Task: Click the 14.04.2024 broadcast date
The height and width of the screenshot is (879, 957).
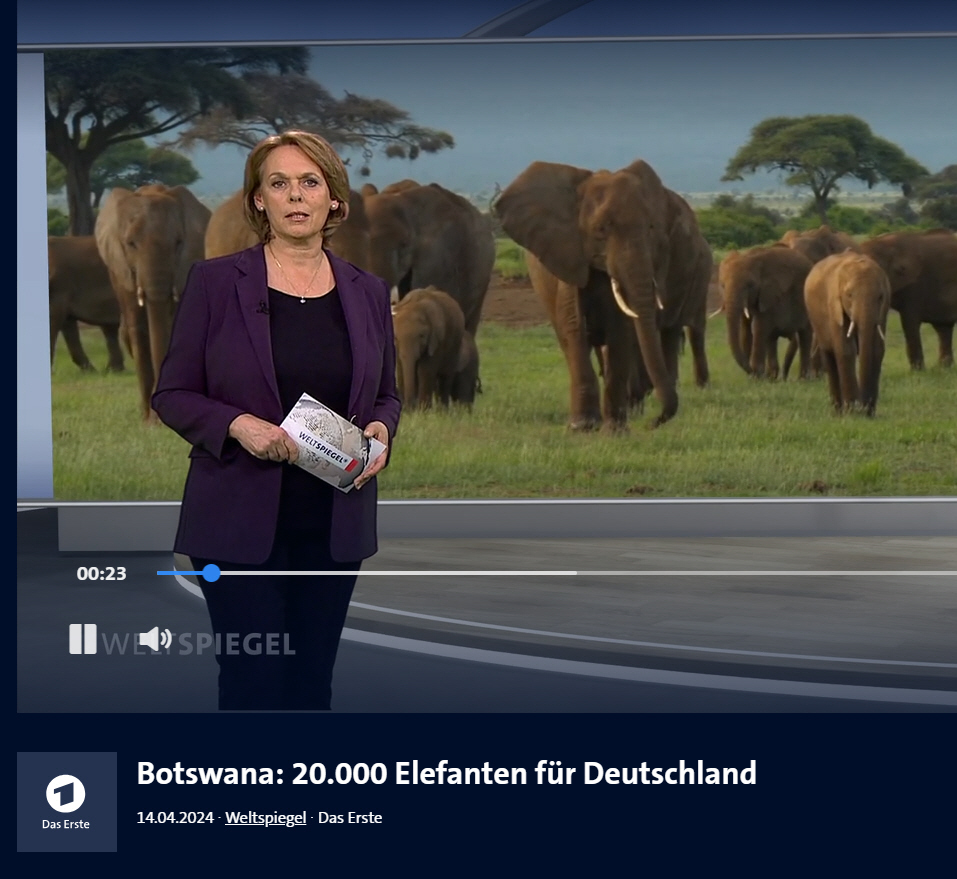Action: tap(175, 818)
